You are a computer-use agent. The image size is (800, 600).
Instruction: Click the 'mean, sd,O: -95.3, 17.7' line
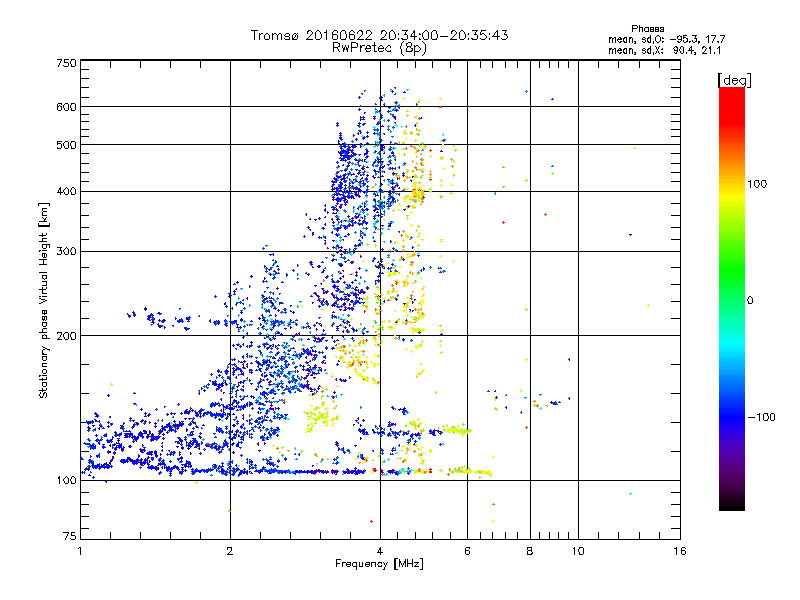coord(666,39)
